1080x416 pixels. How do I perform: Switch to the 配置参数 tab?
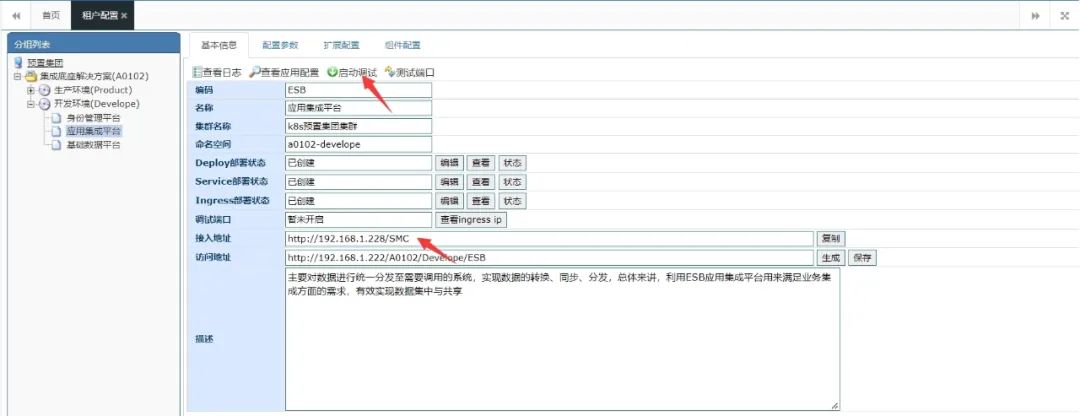point(280,45)
